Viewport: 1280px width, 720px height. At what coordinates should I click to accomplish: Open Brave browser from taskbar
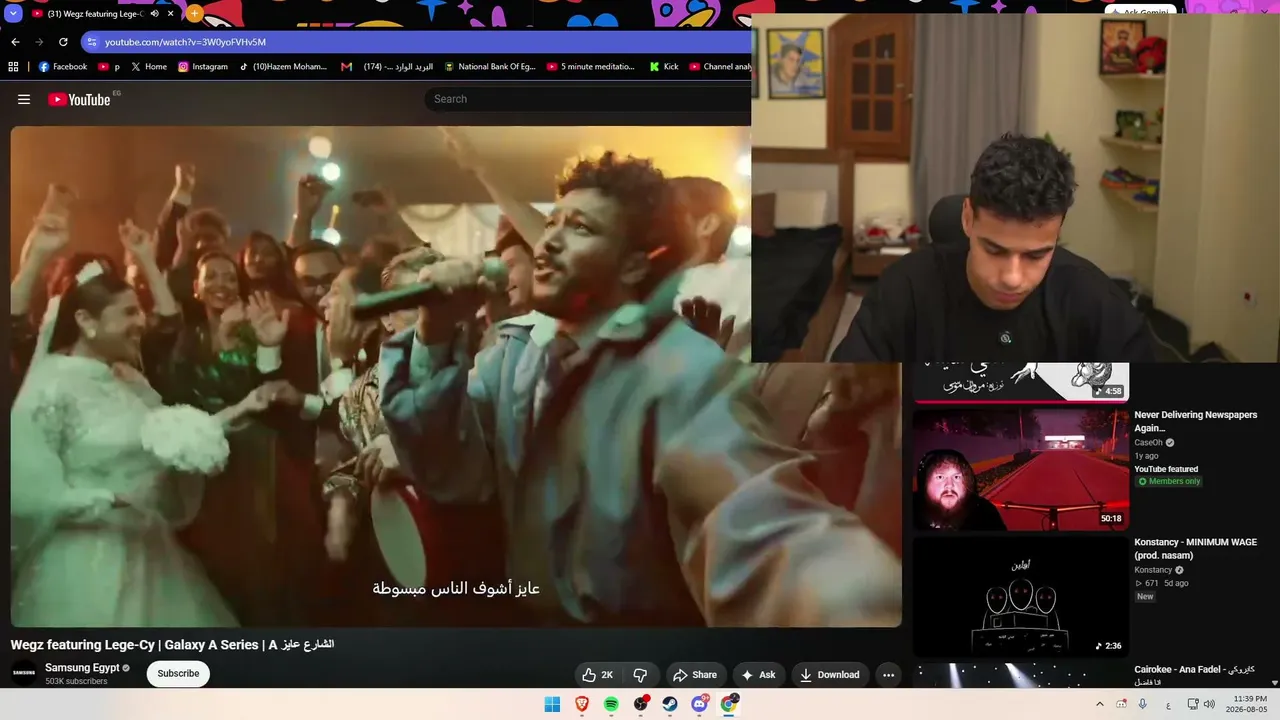tap(582, 704)
